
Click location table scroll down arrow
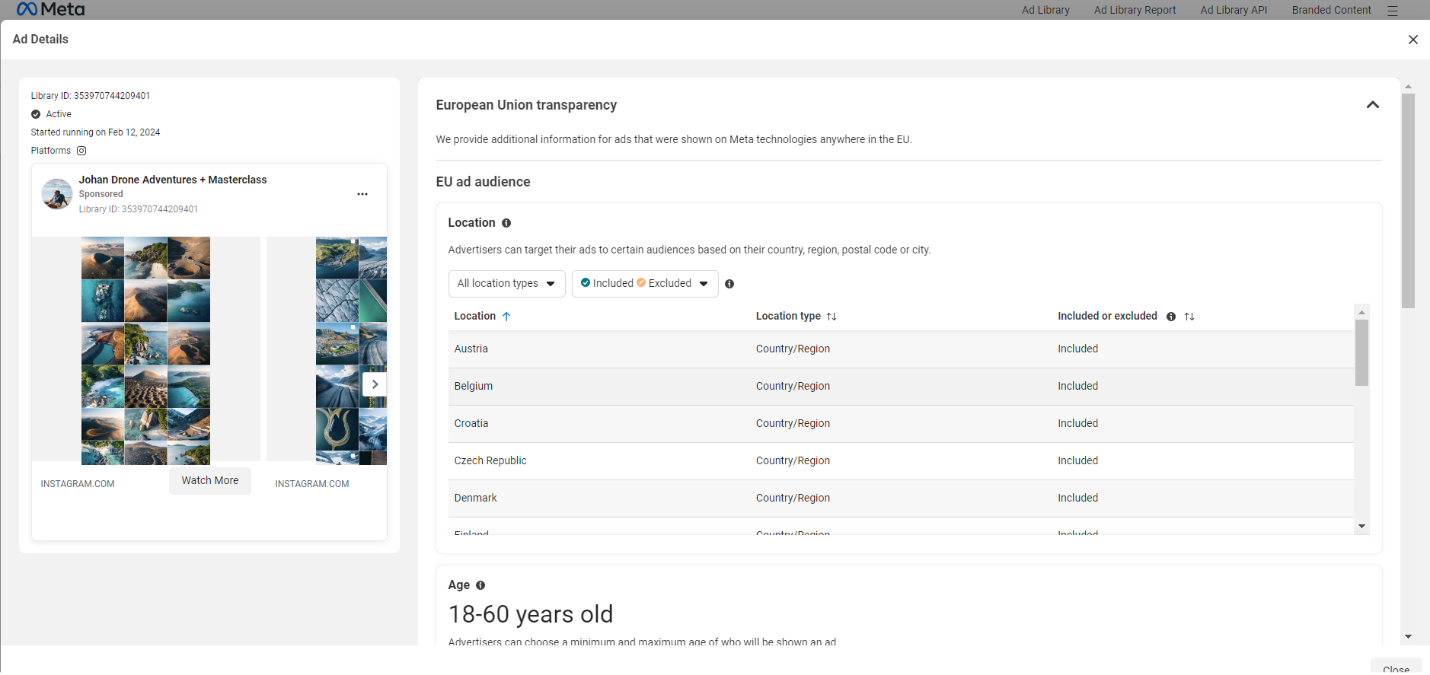pyautogui.click(x=1361, y=526)
